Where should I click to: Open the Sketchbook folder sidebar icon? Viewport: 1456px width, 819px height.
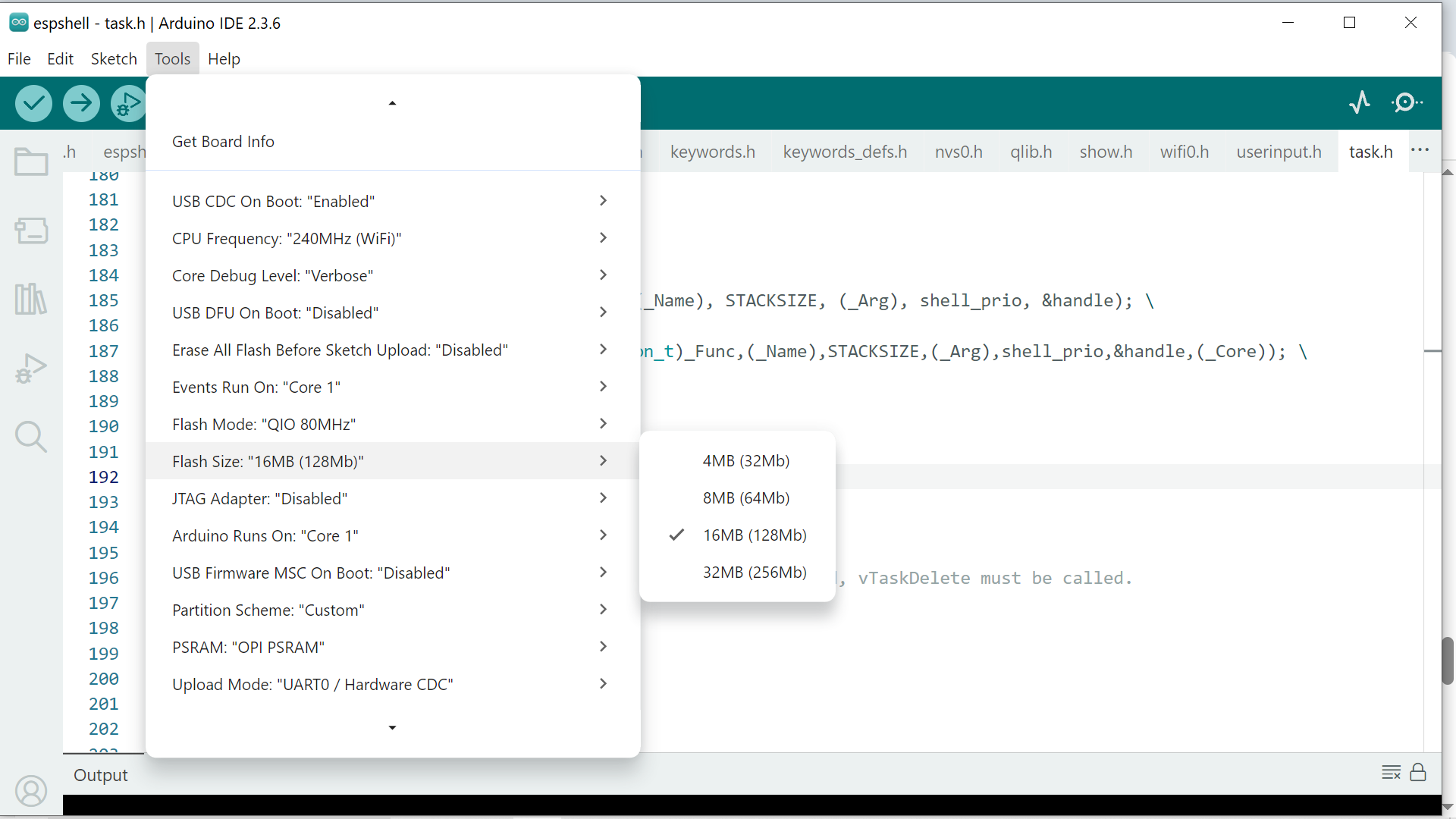31,161
